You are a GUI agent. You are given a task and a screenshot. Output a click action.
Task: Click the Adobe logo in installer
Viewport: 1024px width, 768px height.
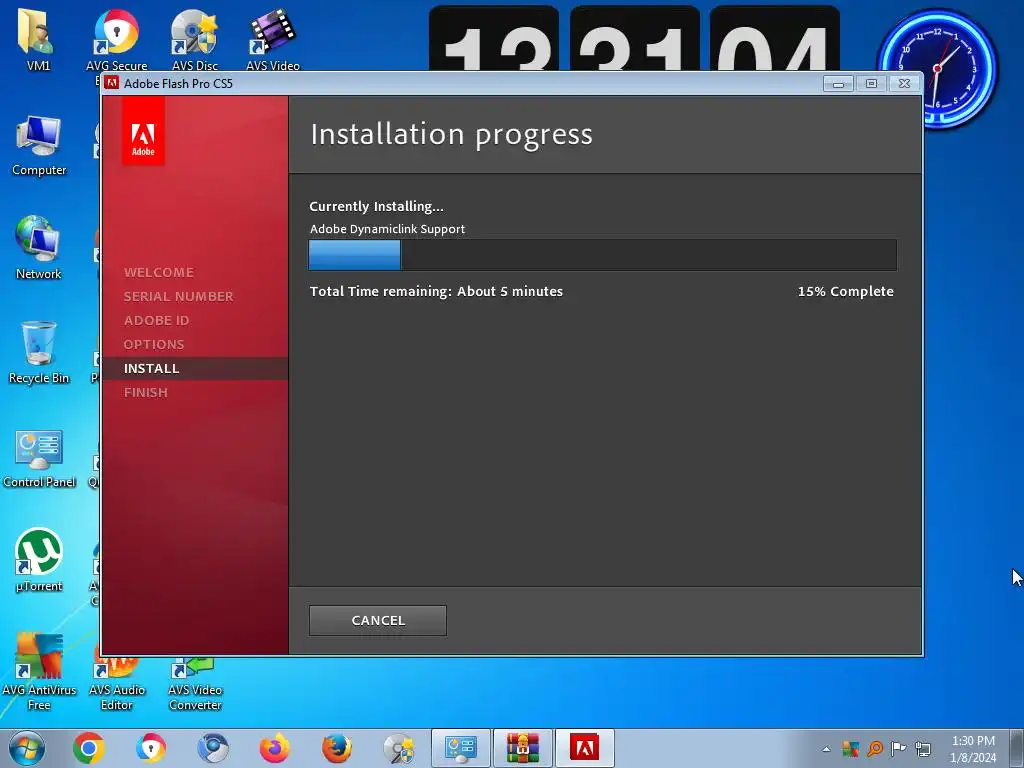click(x=143, y=131)
